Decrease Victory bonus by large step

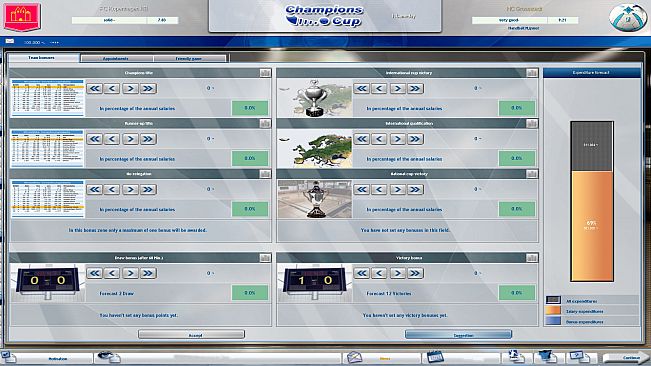(x=362, y=273)
